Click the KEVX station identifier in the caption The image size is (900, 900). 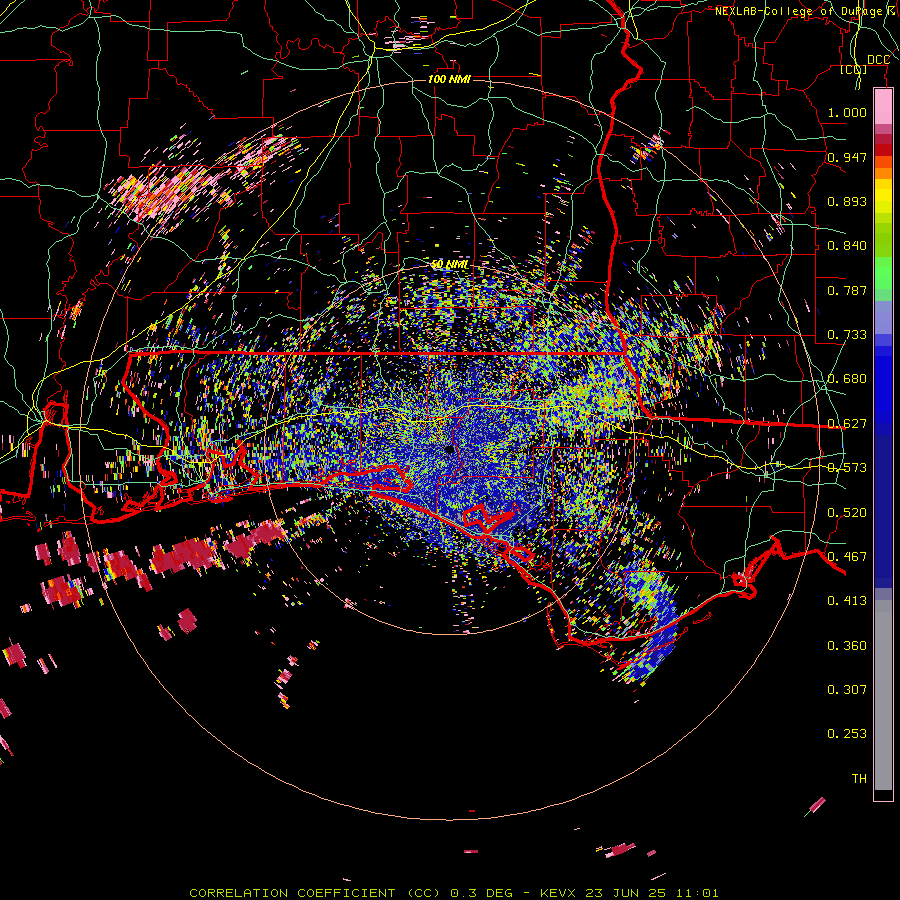[x=558, y=893]
